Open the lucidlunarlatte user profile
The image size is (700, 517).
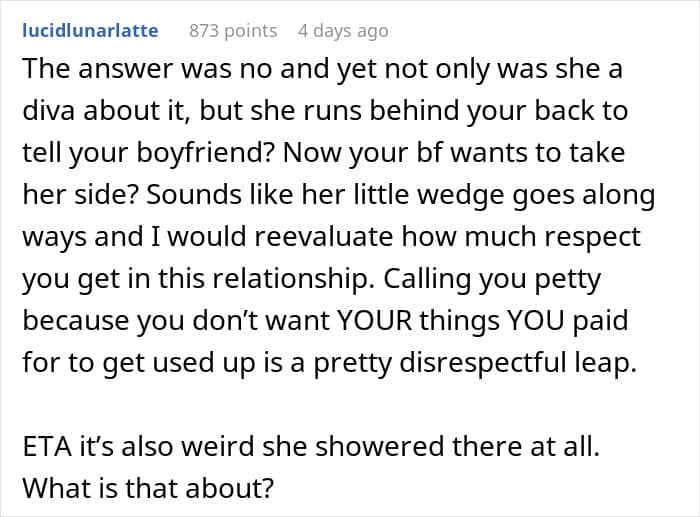pyautogui.click(x=90, y=30)
